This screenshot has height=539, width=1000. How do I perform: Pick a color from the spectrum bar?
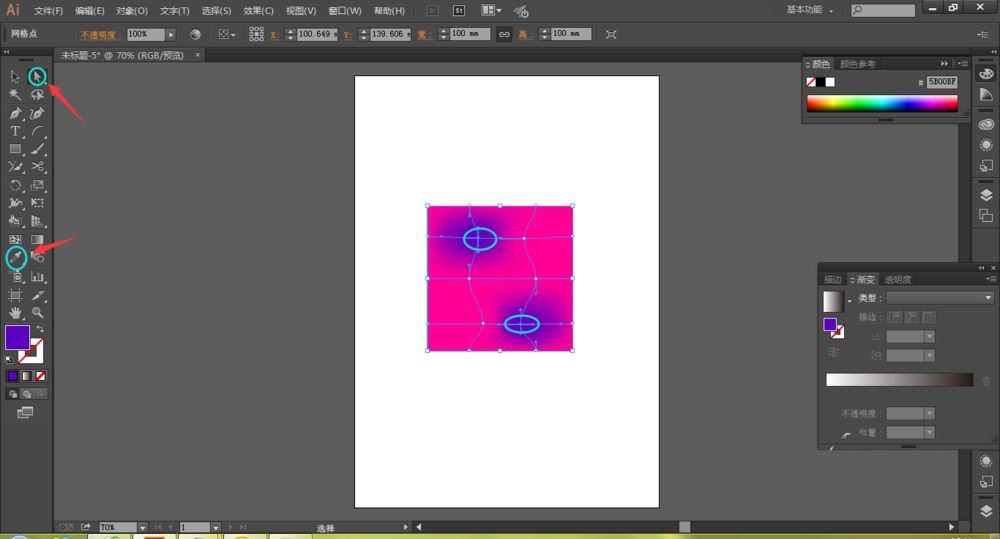(882, 104)
